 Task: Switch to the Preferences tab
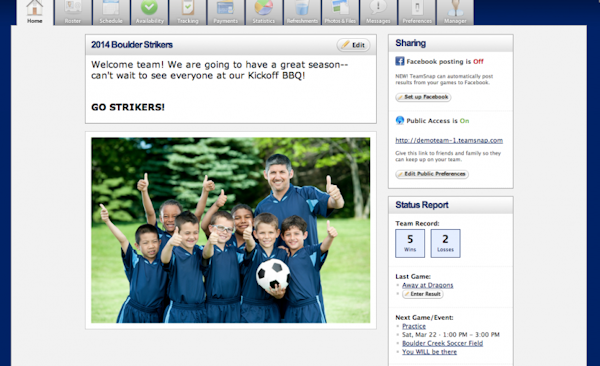coord(417,12)
